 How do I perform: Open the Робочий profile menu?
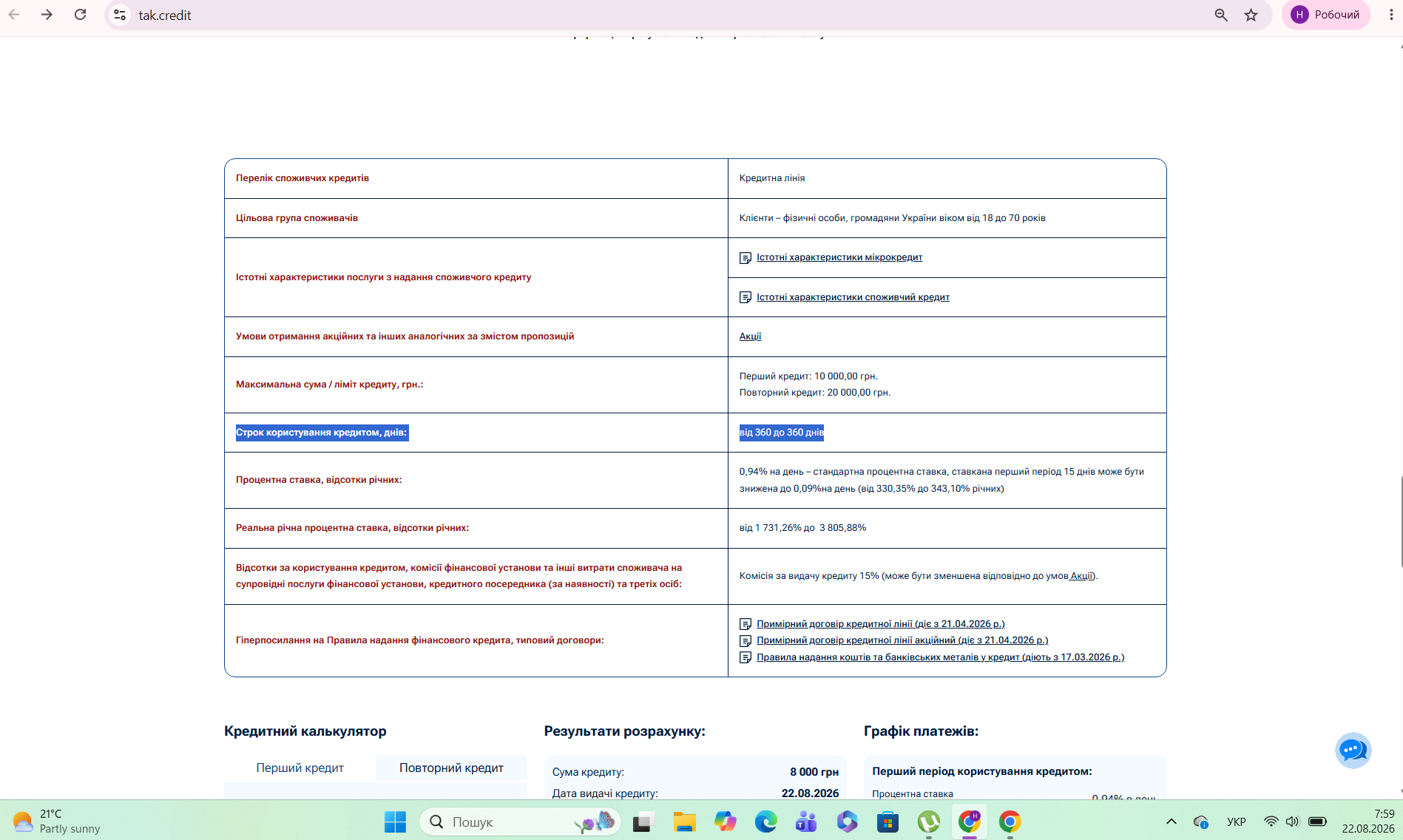point(1326,15)
